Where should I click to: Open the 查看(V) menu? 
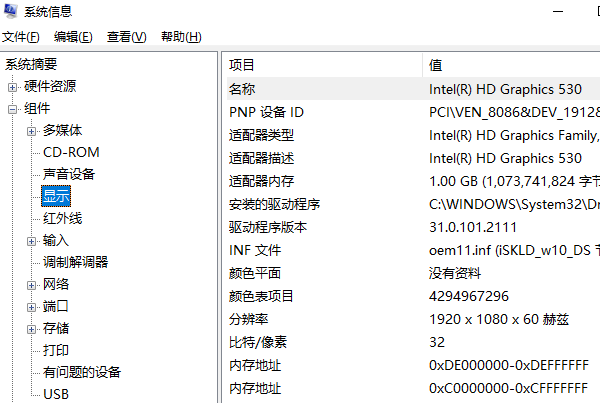[127, 37]
